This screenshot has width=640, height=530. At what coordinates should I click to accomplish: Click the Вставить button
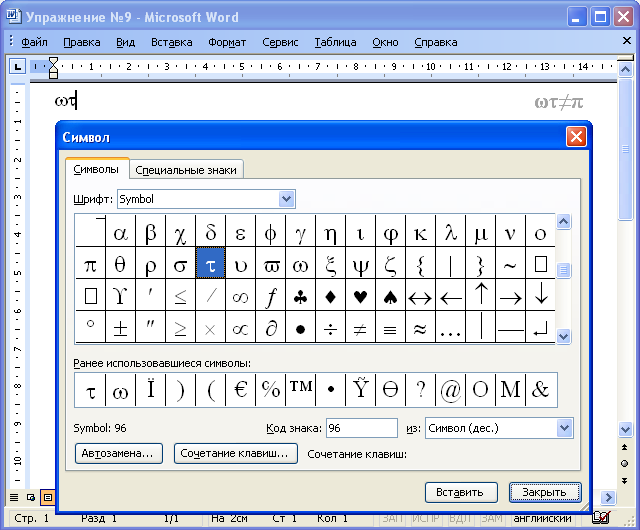[x=461, y=492]
